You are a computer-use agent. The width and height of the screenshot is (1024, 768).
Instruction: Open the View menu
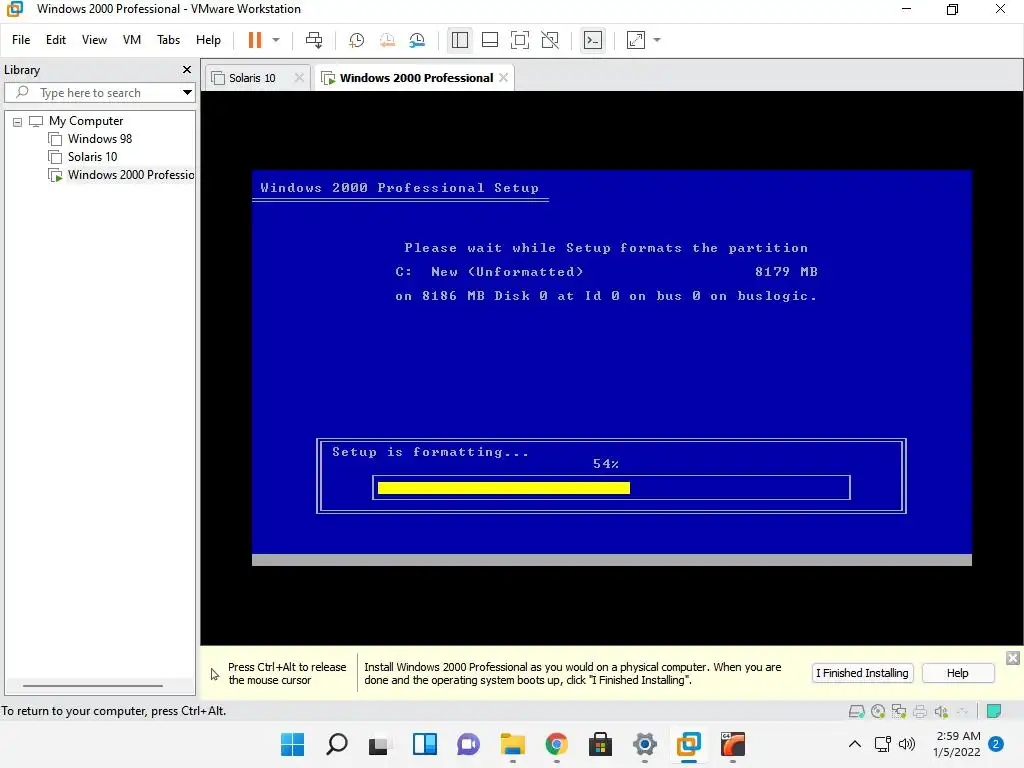coord(94,40)
